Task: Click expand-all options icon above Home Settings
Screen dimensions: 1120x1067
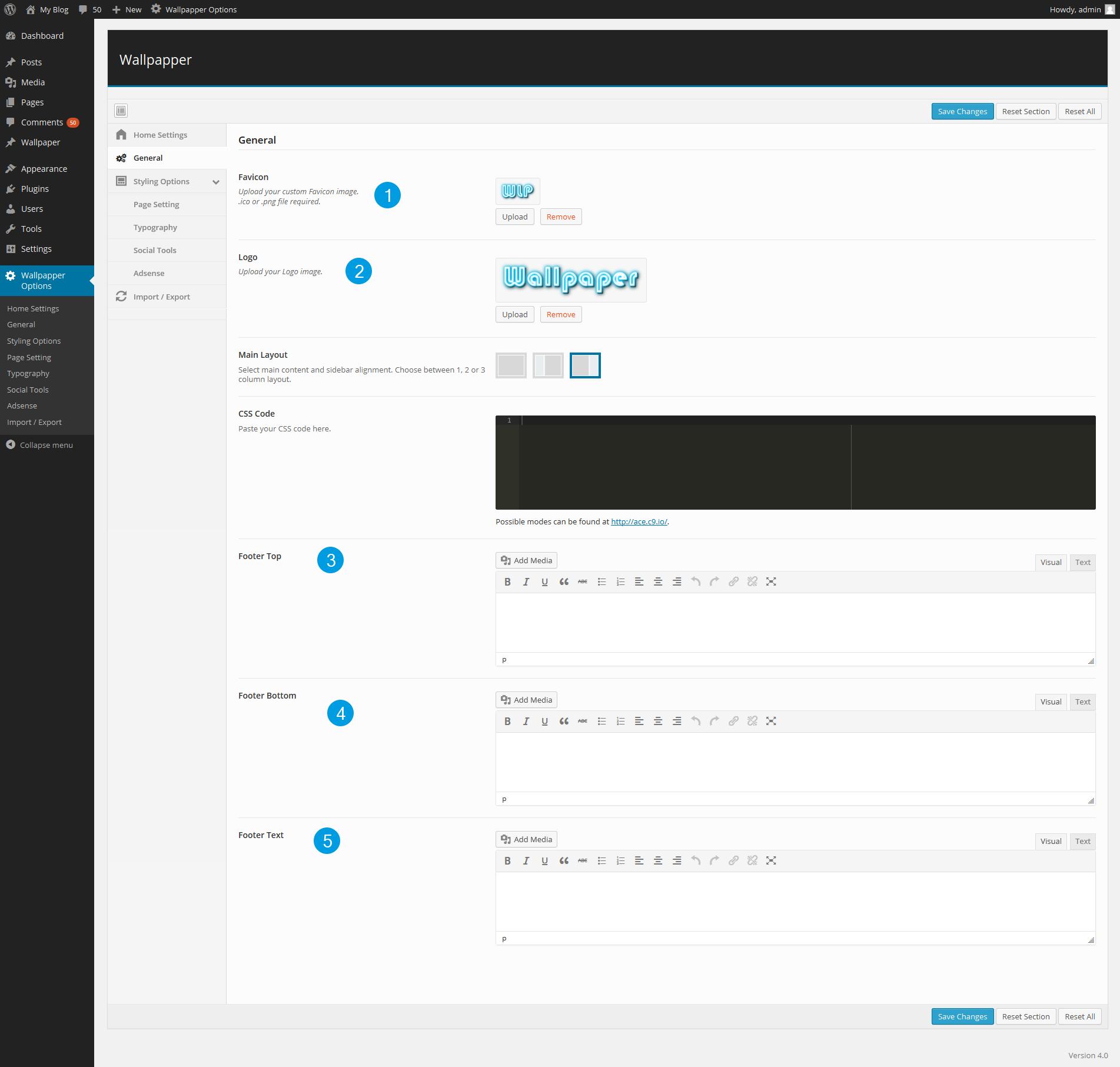Action: coord(121,111)
